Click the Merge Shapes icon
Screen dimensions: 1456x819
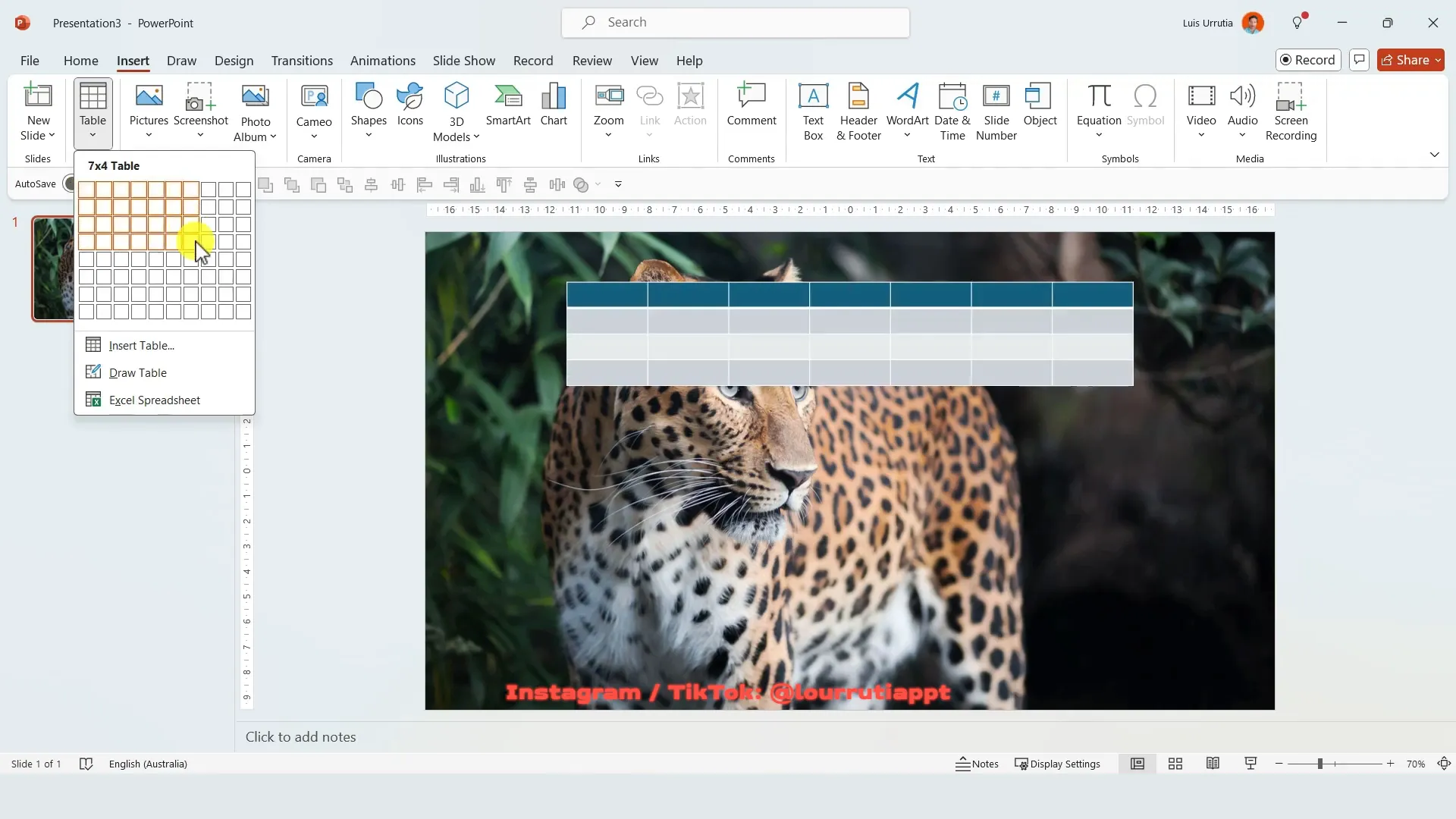[x=582, y=184]
